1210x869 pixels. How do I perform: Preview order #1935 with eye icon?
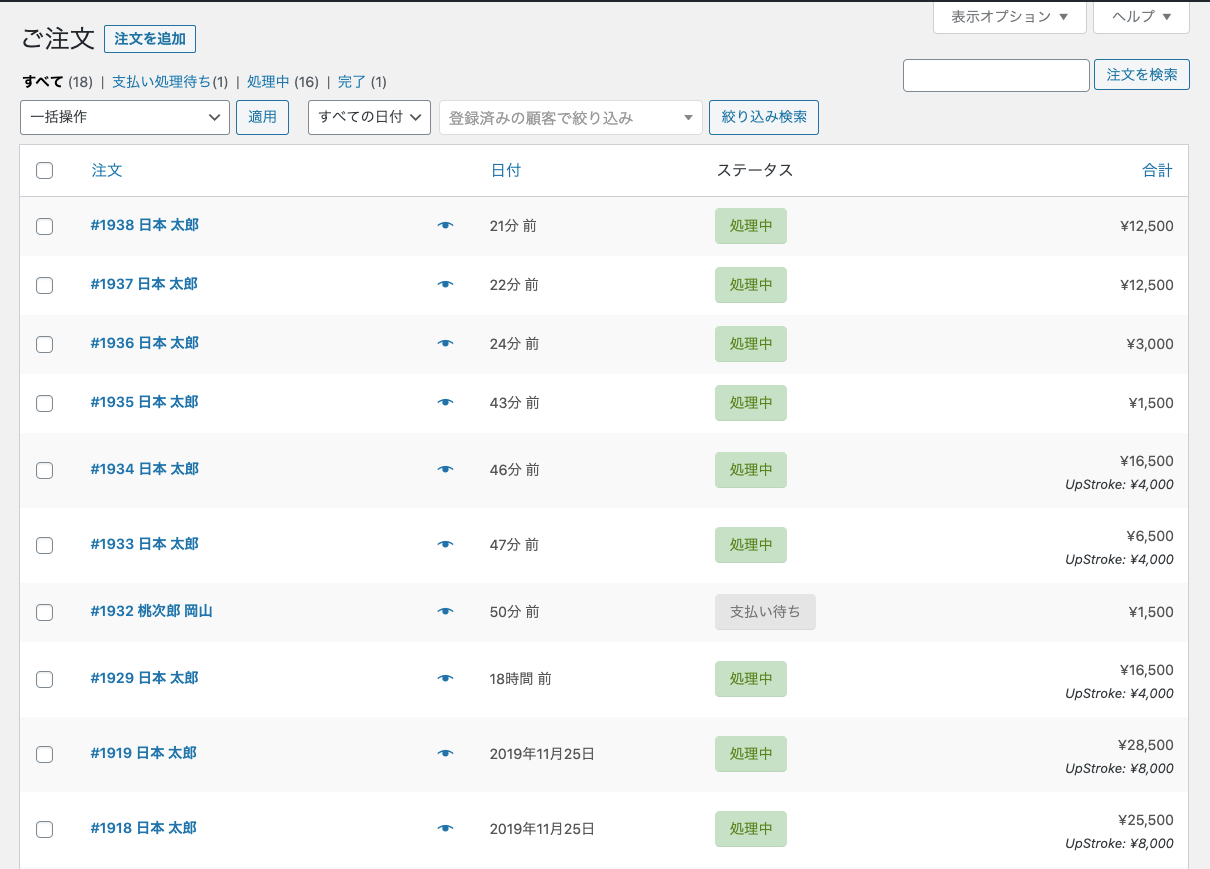tap(445, 403)
